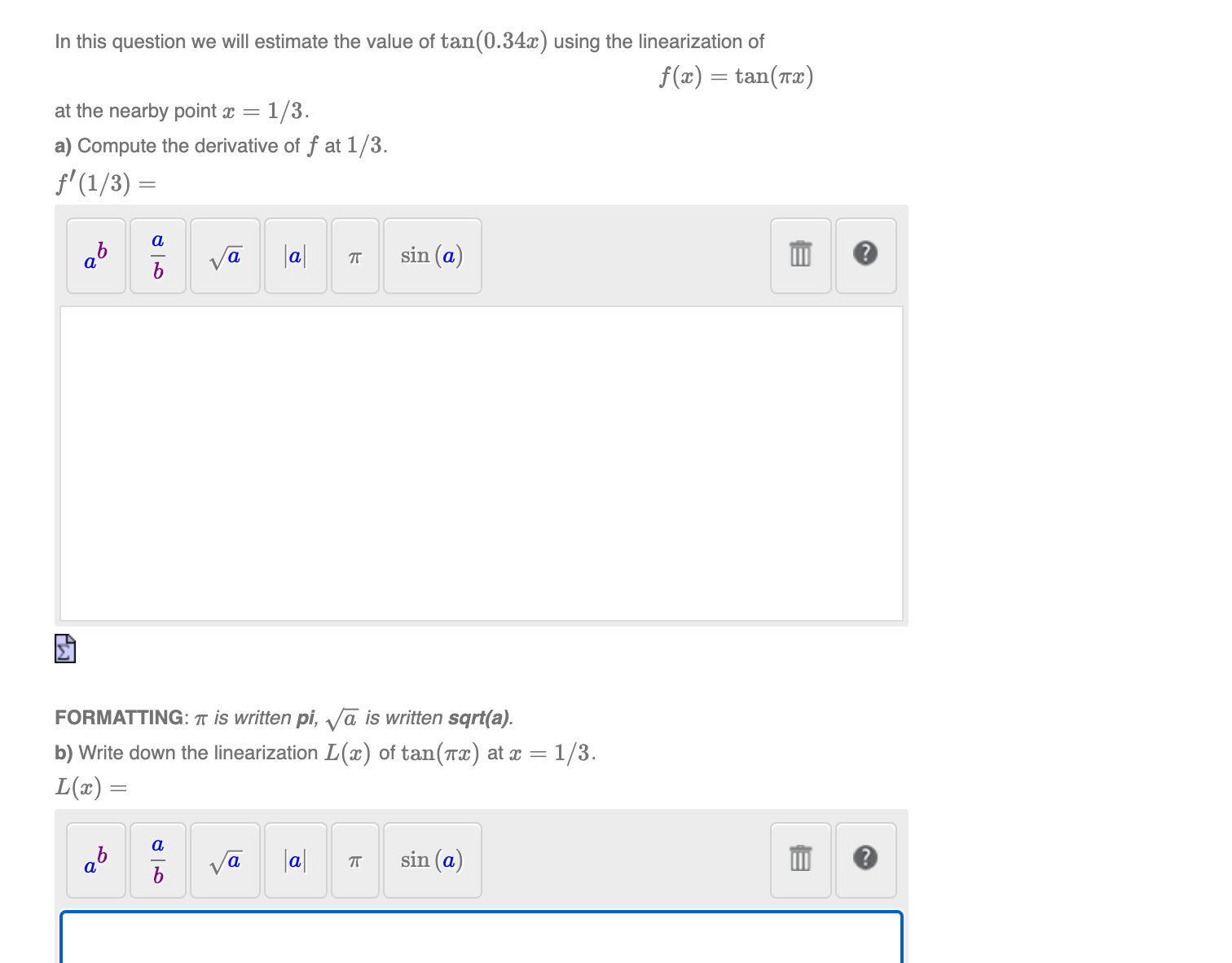Insert an exponent in the derivative answer toolbar
Image resolution: width=1232 pixels, height=963 pixels.
(x=95, y=257)
